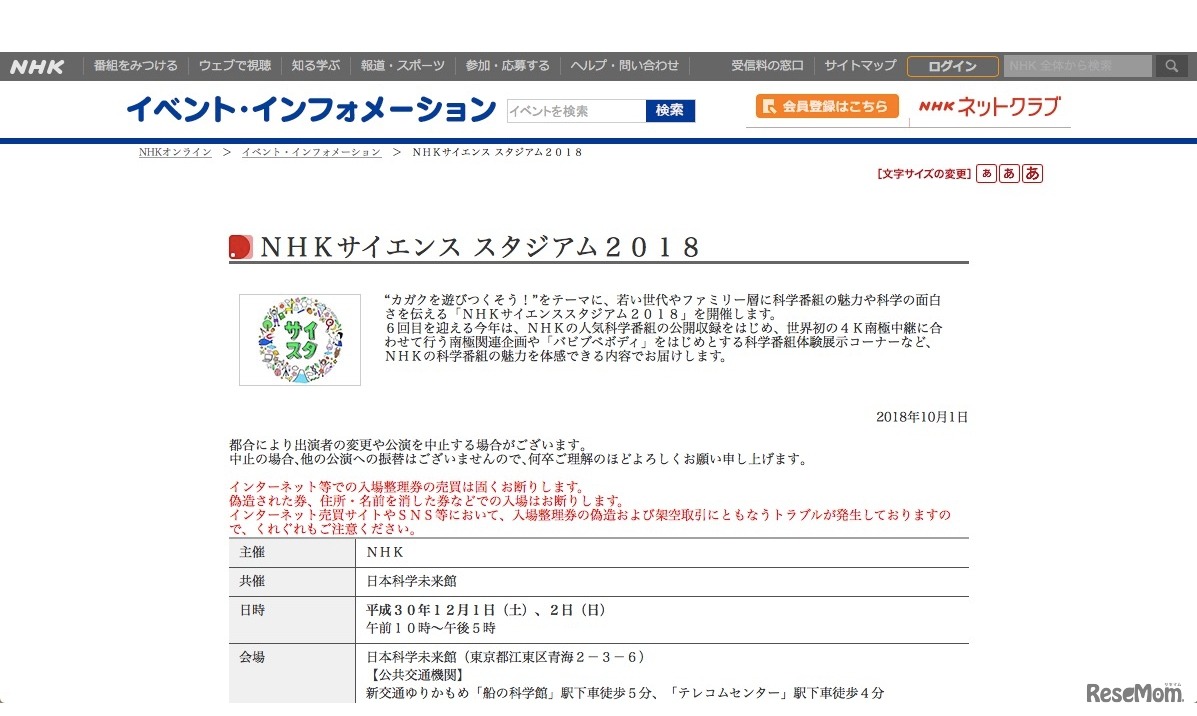Click the イベント・インフォメーション page title

click(311, 109)
